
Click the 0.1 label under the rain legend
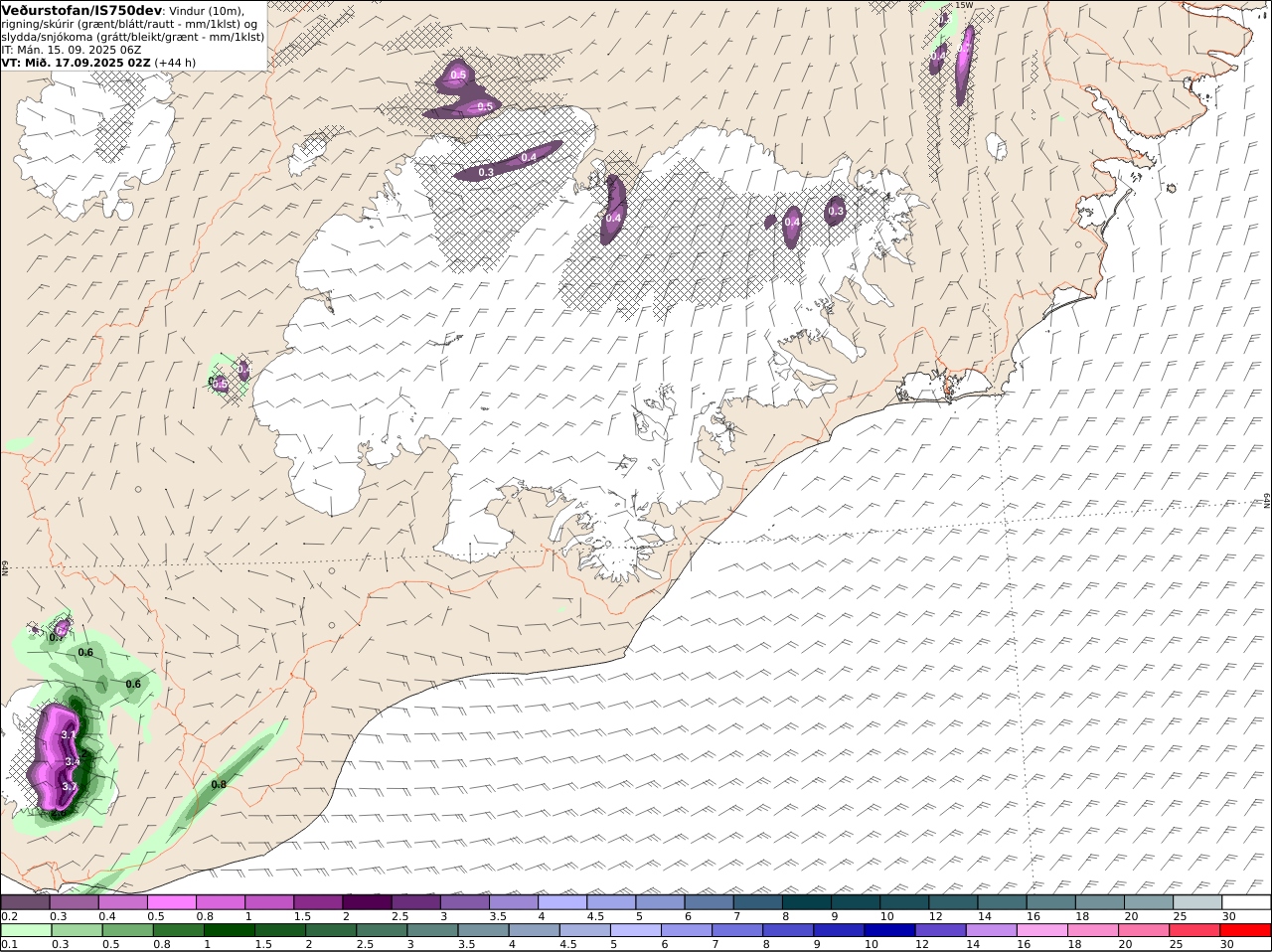click(9, 944)
